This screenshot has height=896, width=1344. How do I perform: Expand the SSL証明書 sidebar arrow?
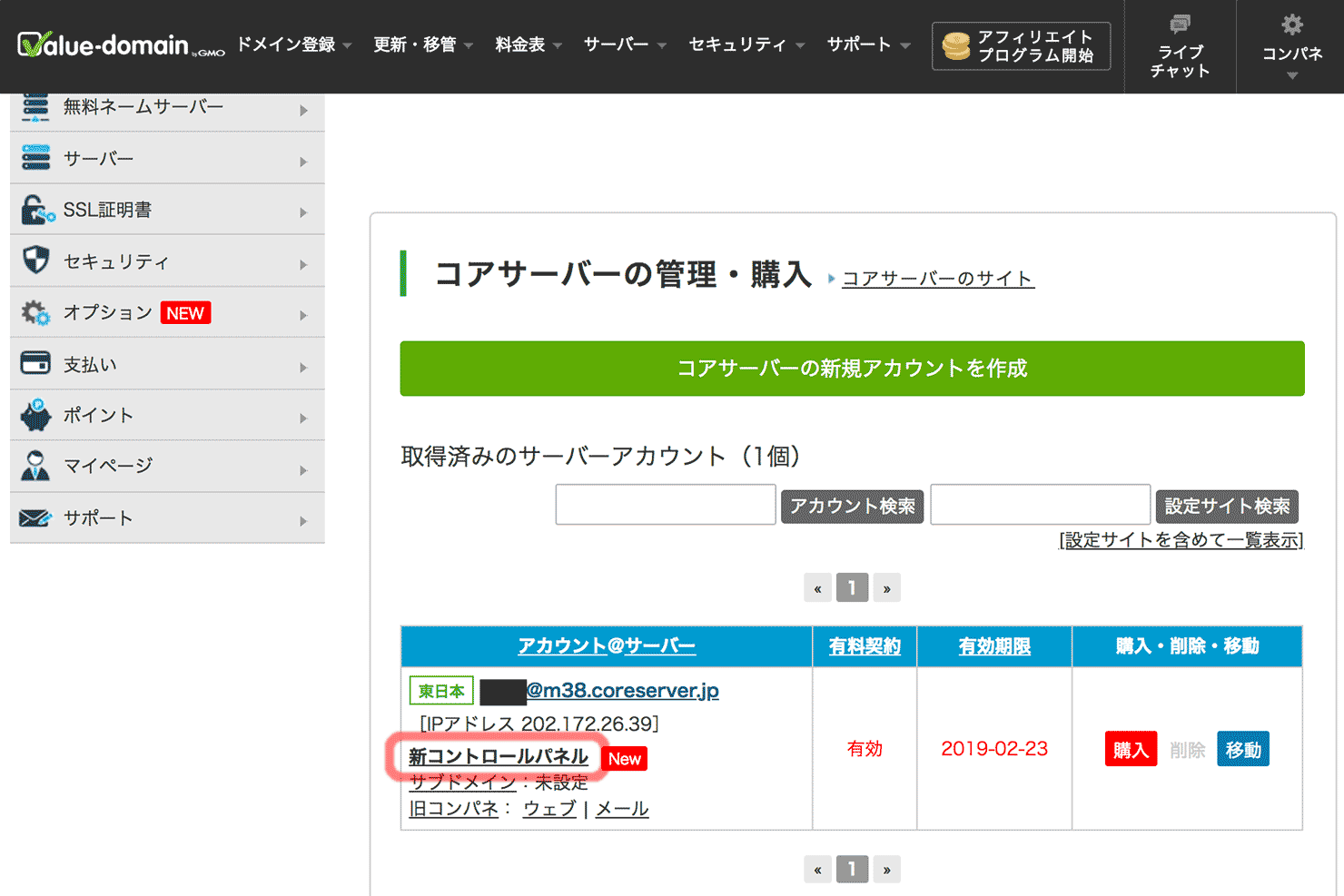pyautogui.click(x=303, y=212)
